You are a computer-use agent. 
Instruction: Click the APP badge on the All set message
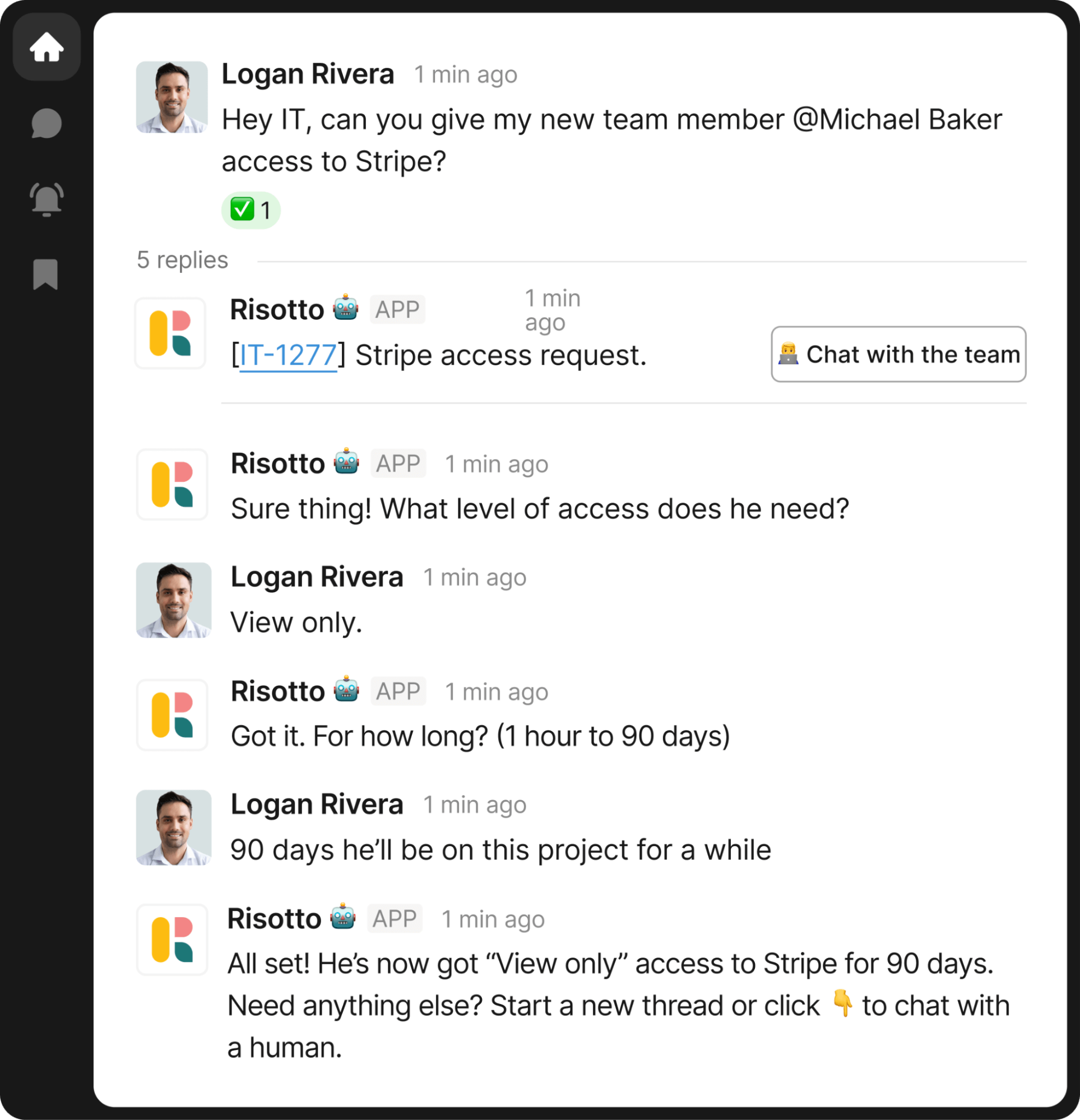[x=395, y=919]
